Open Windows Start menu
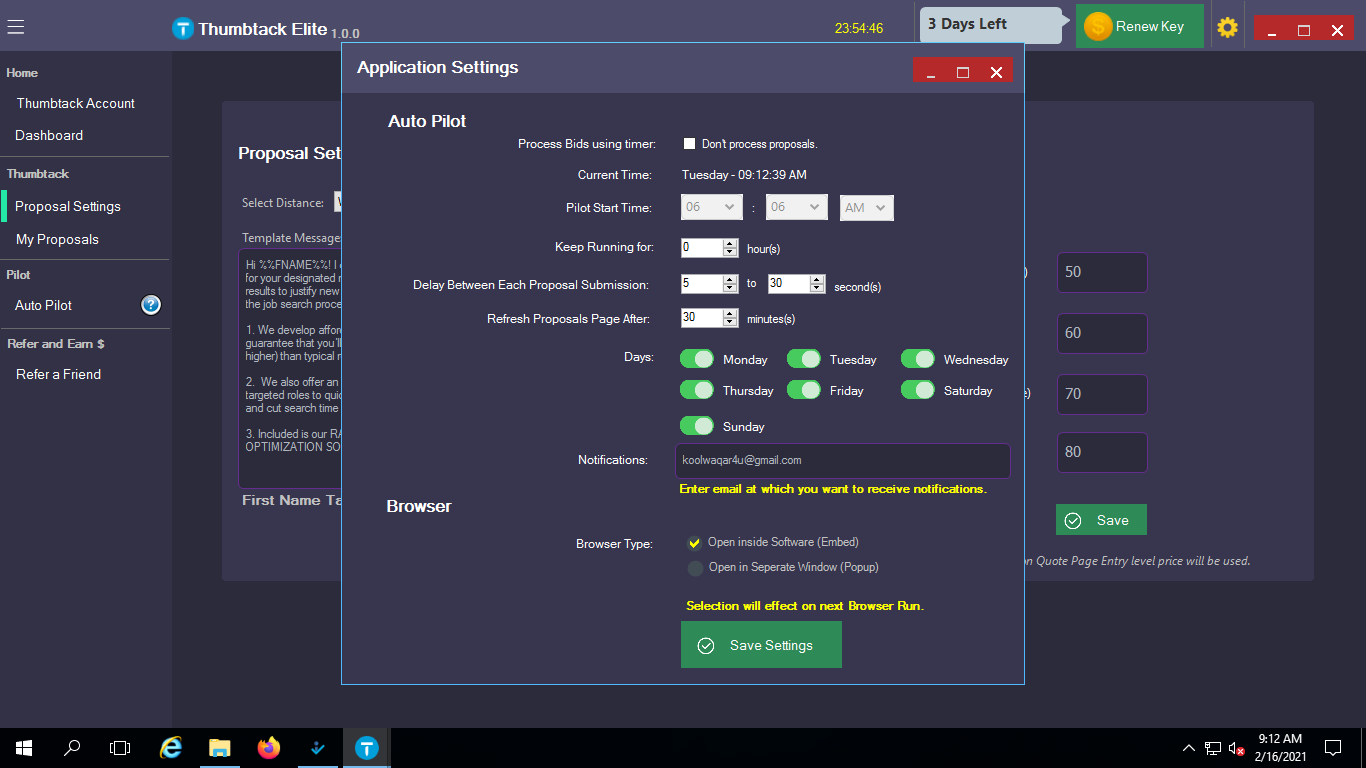Image resolution: width=1366 pixels, height=768 pixels. 24,748
